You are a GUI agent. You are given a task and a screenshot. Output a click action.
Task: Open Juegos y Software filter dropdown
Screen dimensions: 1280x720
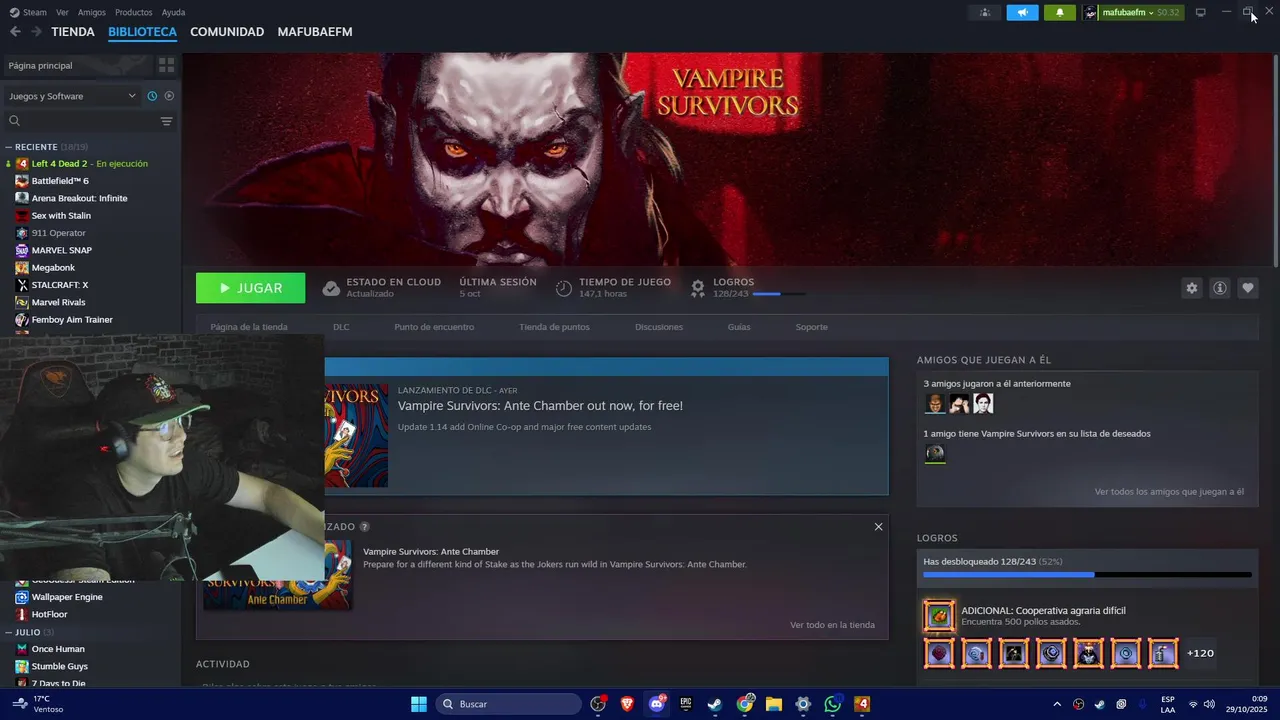tap(72, 96)
